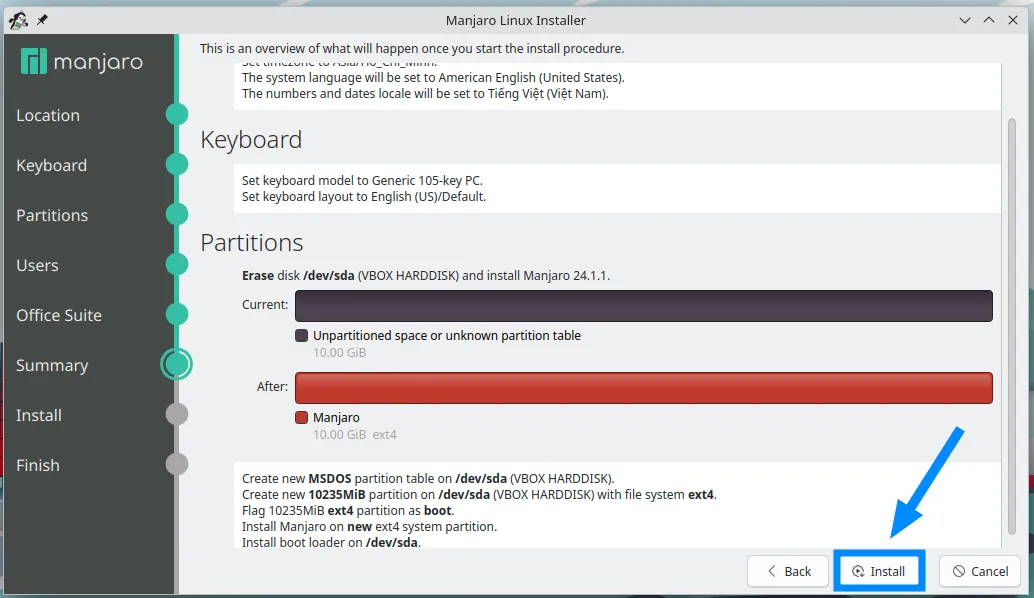Click the green circle beside Keyboard step
The height and width of the screenshot is (598, 1034).
coord(177,164)
